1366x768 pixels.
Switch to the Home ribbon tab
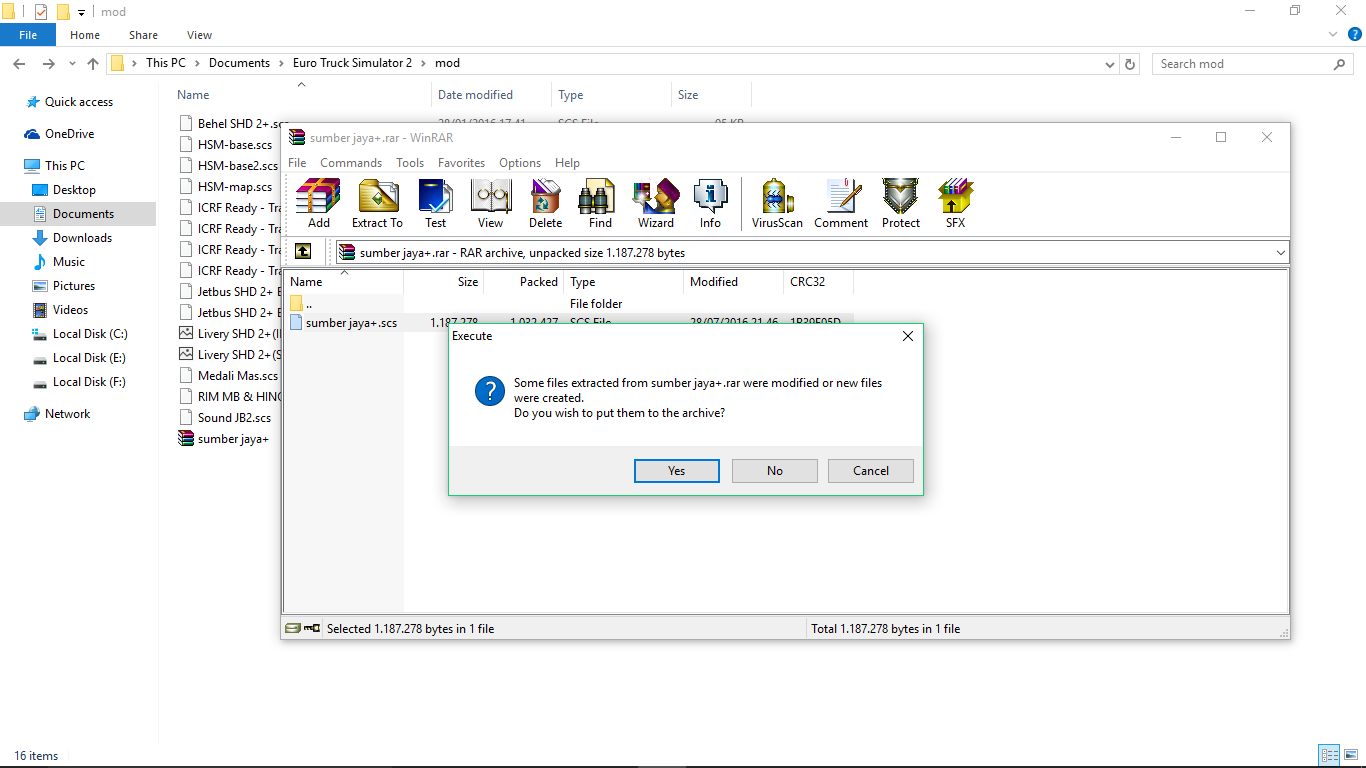click(x=85, y=35)
